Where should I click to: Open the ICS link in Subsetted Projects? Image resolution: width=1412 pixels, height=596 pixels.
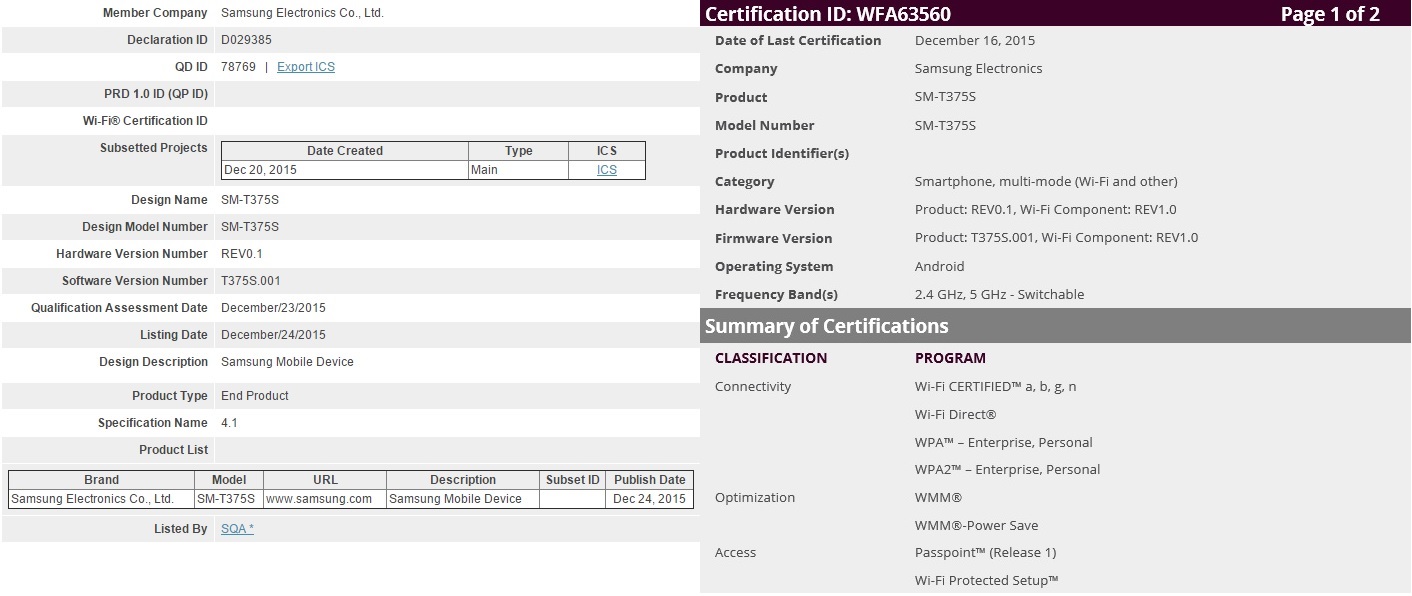(607, 170)
